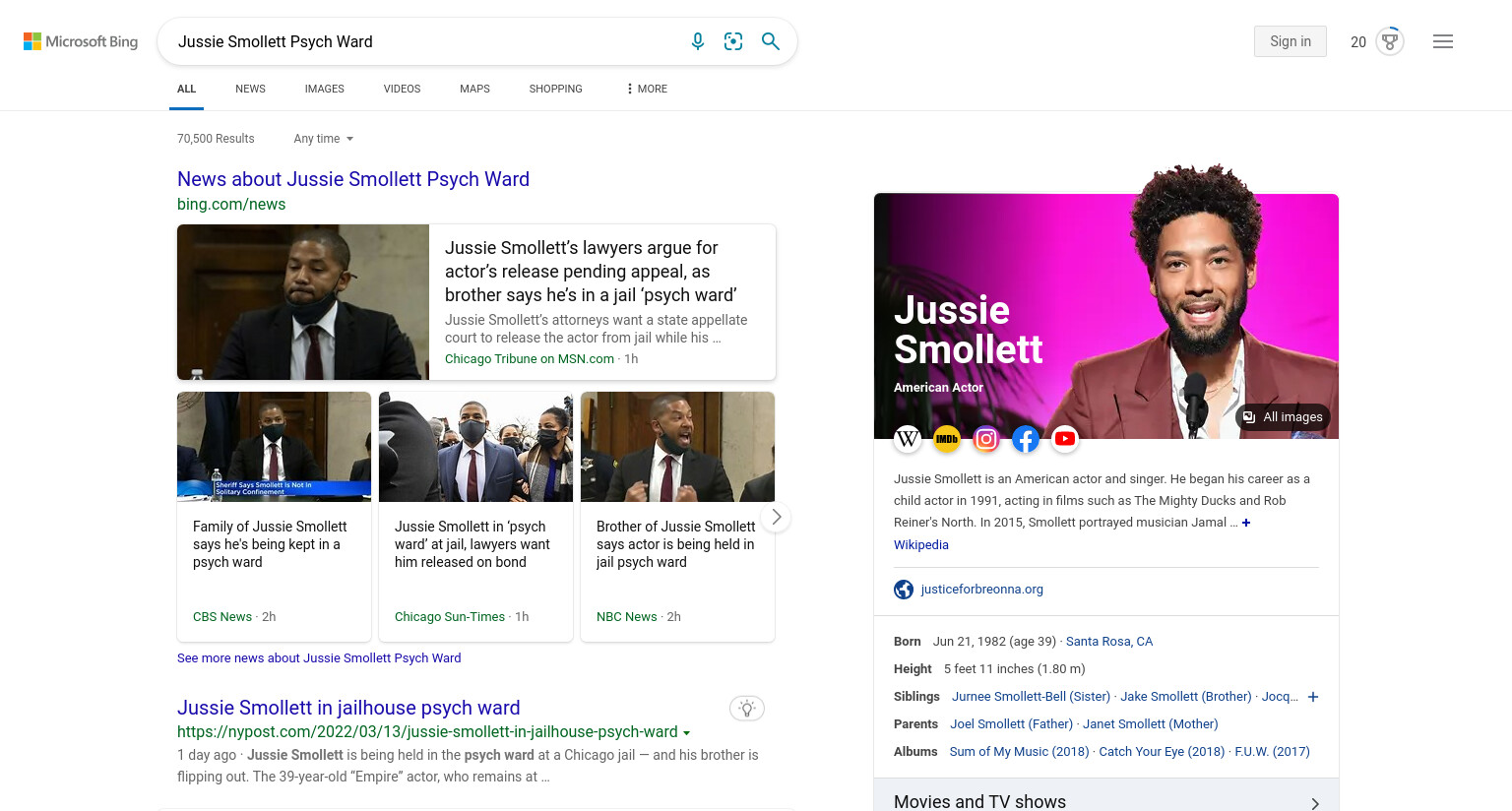Open All images button on photo
The width and height of the screenshot is (1512, 811).
click(x=1283, y=417)
